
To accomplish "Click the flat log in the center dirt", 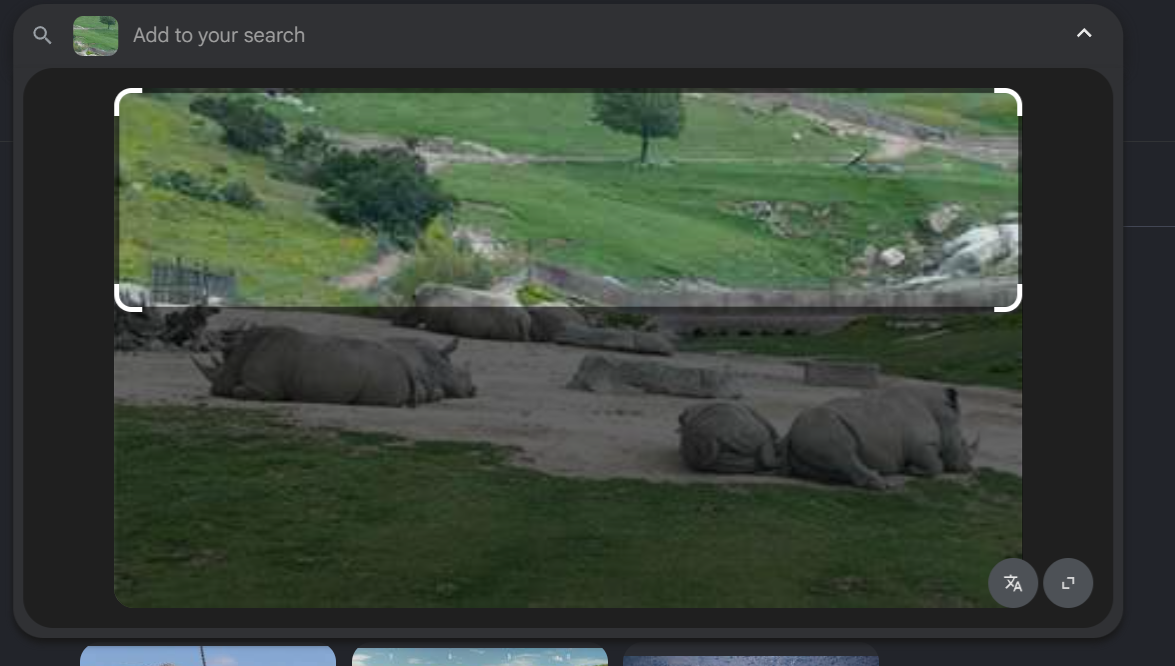I will pyautogui.click(x=655, y=377).
